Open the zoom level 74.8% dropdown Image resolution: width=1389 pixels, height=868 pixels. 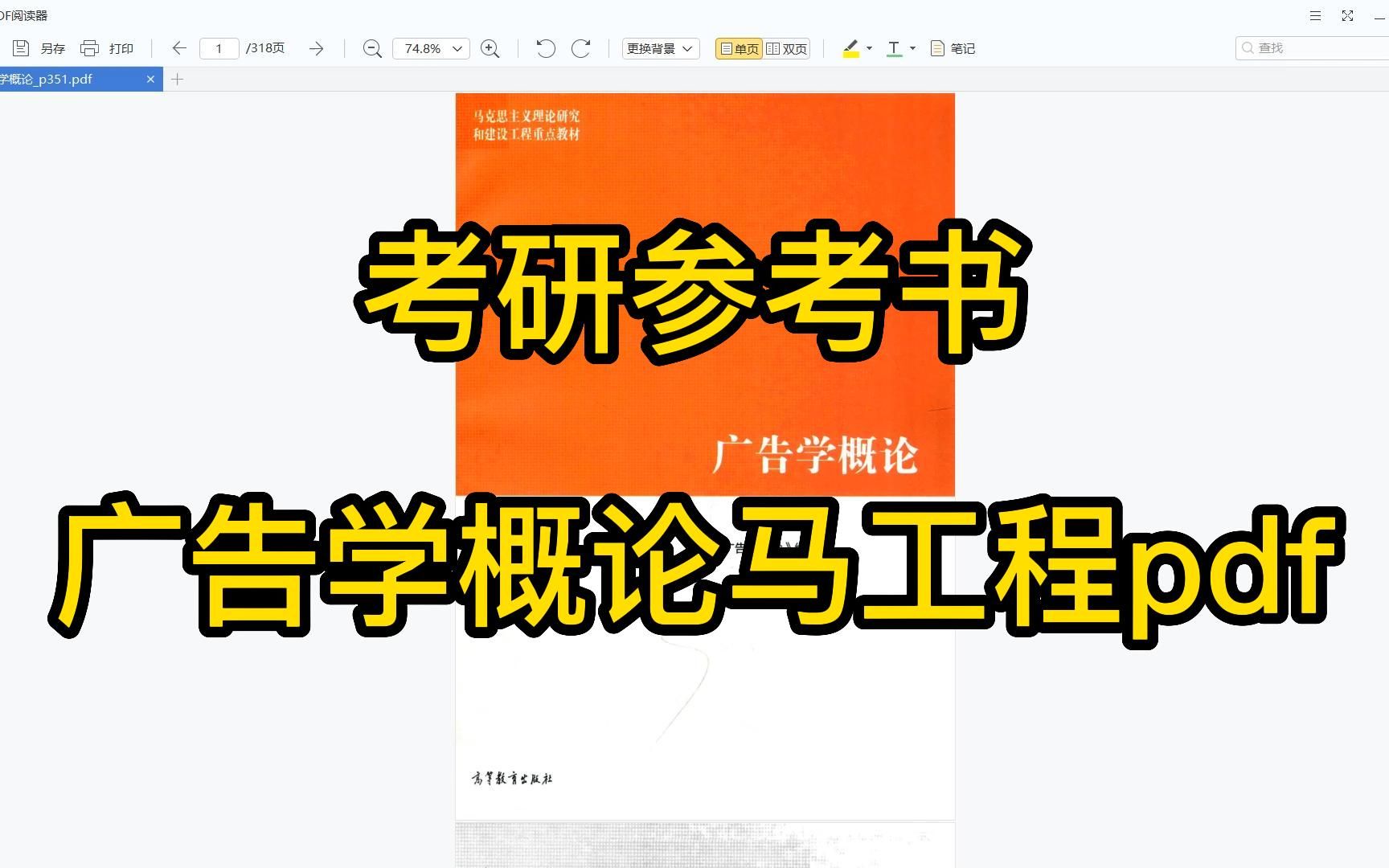coord(431,48)
